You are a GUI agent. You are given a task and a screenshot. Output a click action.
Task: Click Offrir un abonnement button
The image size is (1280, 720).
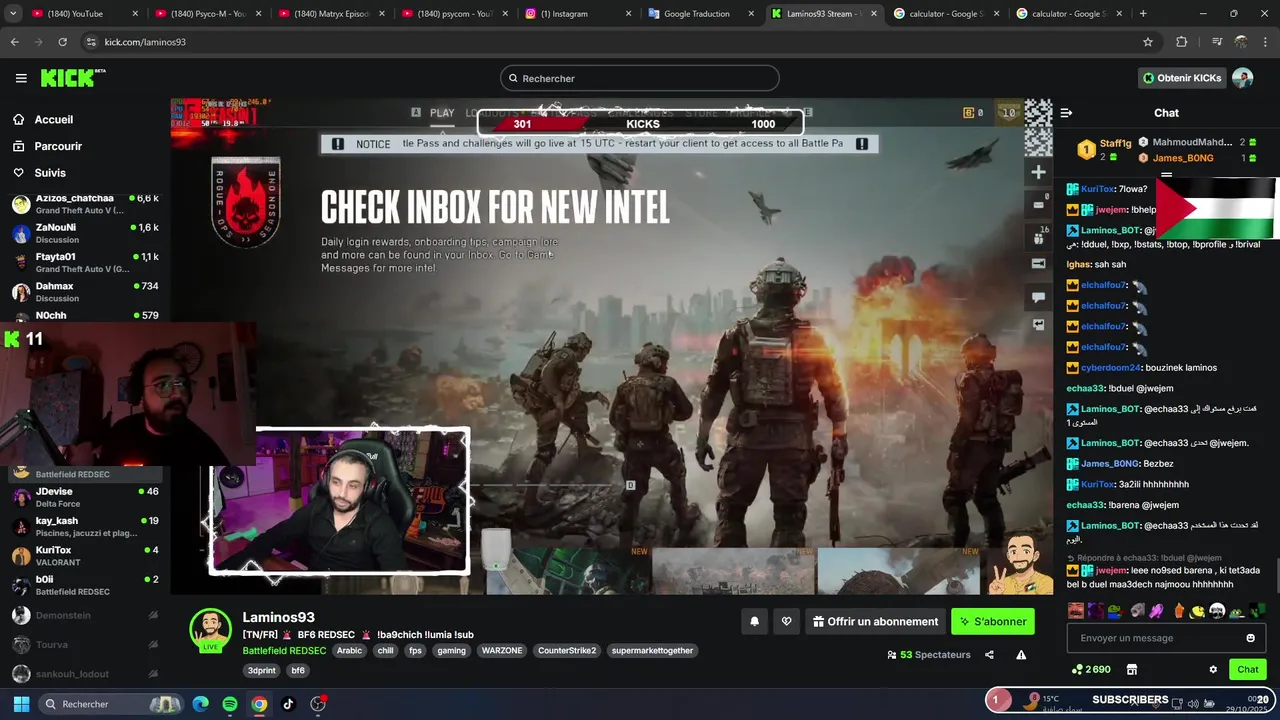click(875, 621)
